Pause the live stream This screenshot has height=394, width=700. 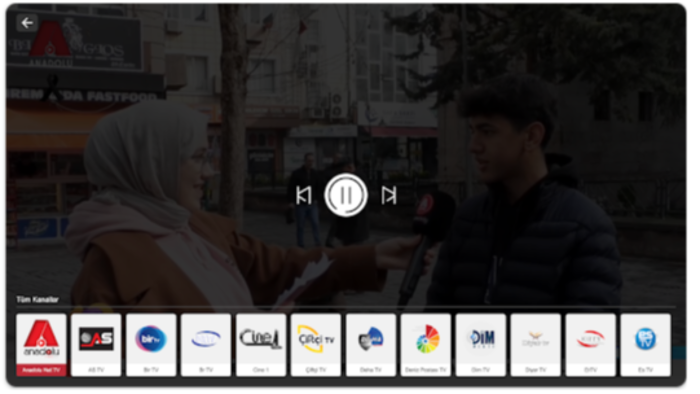tap(346, 195)
